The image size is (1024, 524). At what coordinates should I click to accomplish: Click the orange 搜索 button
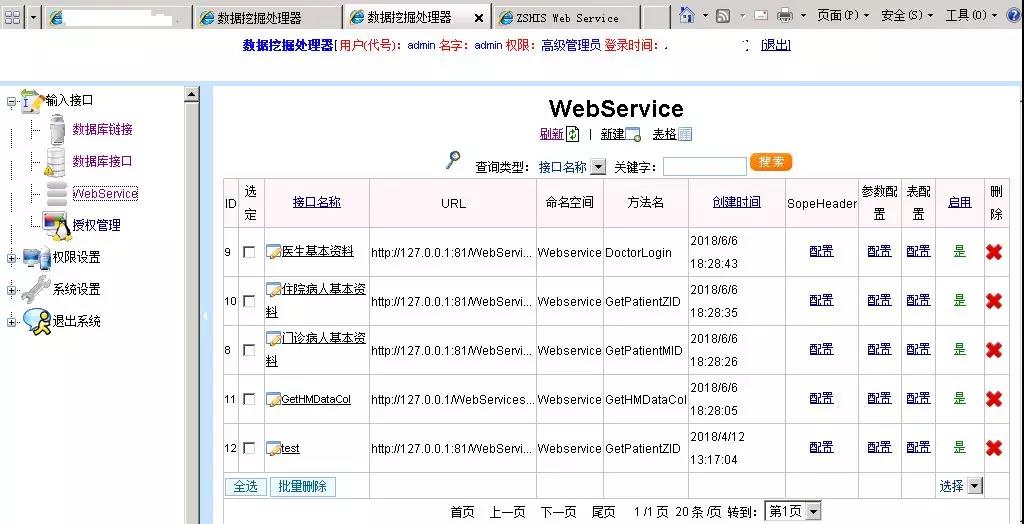click(771, 162)
